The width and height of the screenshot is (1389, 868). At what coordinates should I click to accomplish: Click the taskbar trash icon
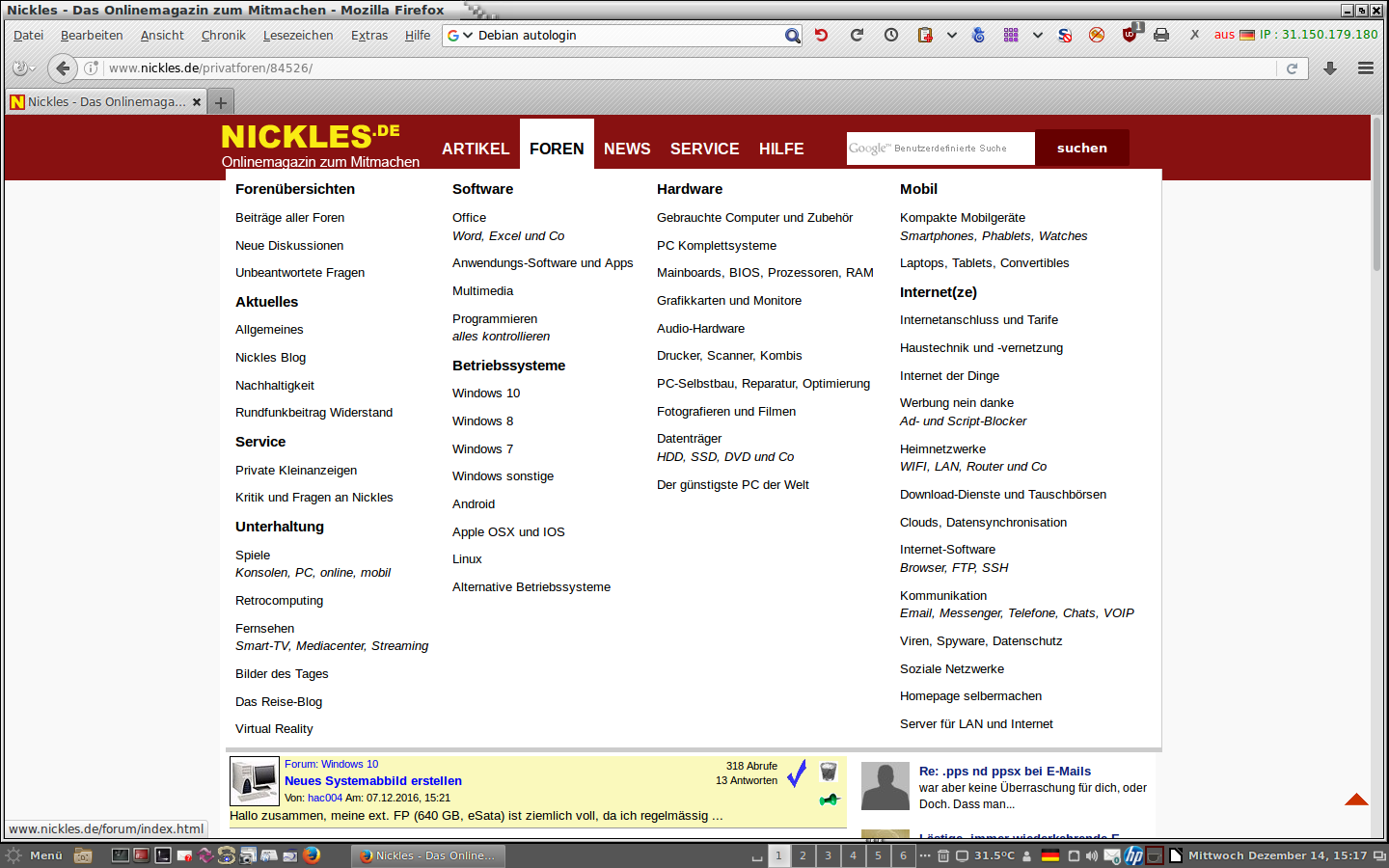click(x=943, y=855)
